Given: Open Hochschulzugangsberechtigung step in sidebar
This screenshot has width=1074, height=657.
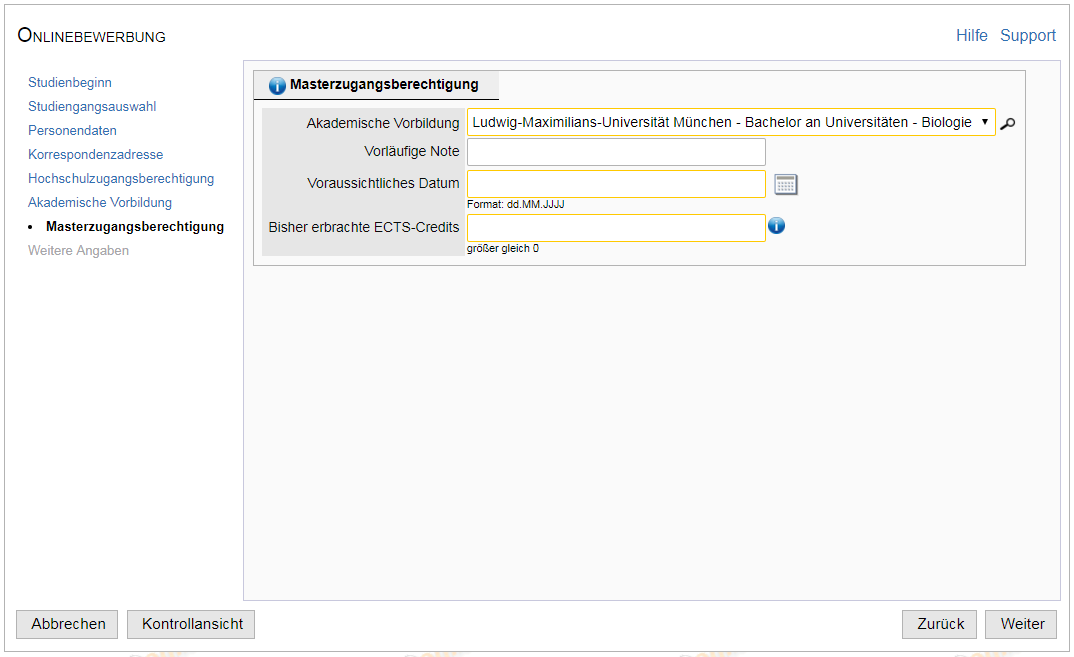Looking at the screenshot, I should tap(121, 179).
